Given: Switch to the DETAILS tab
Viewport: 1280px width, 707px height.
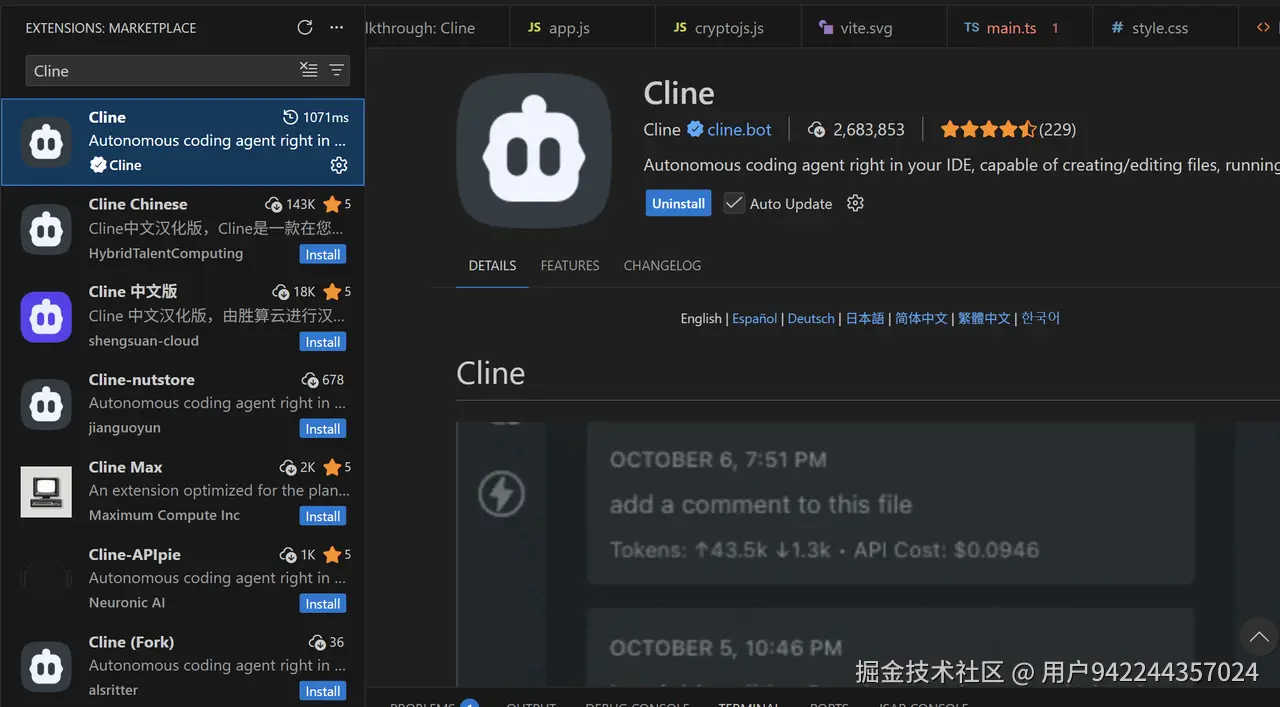Looking at the screenshot, I should (492, 266).
